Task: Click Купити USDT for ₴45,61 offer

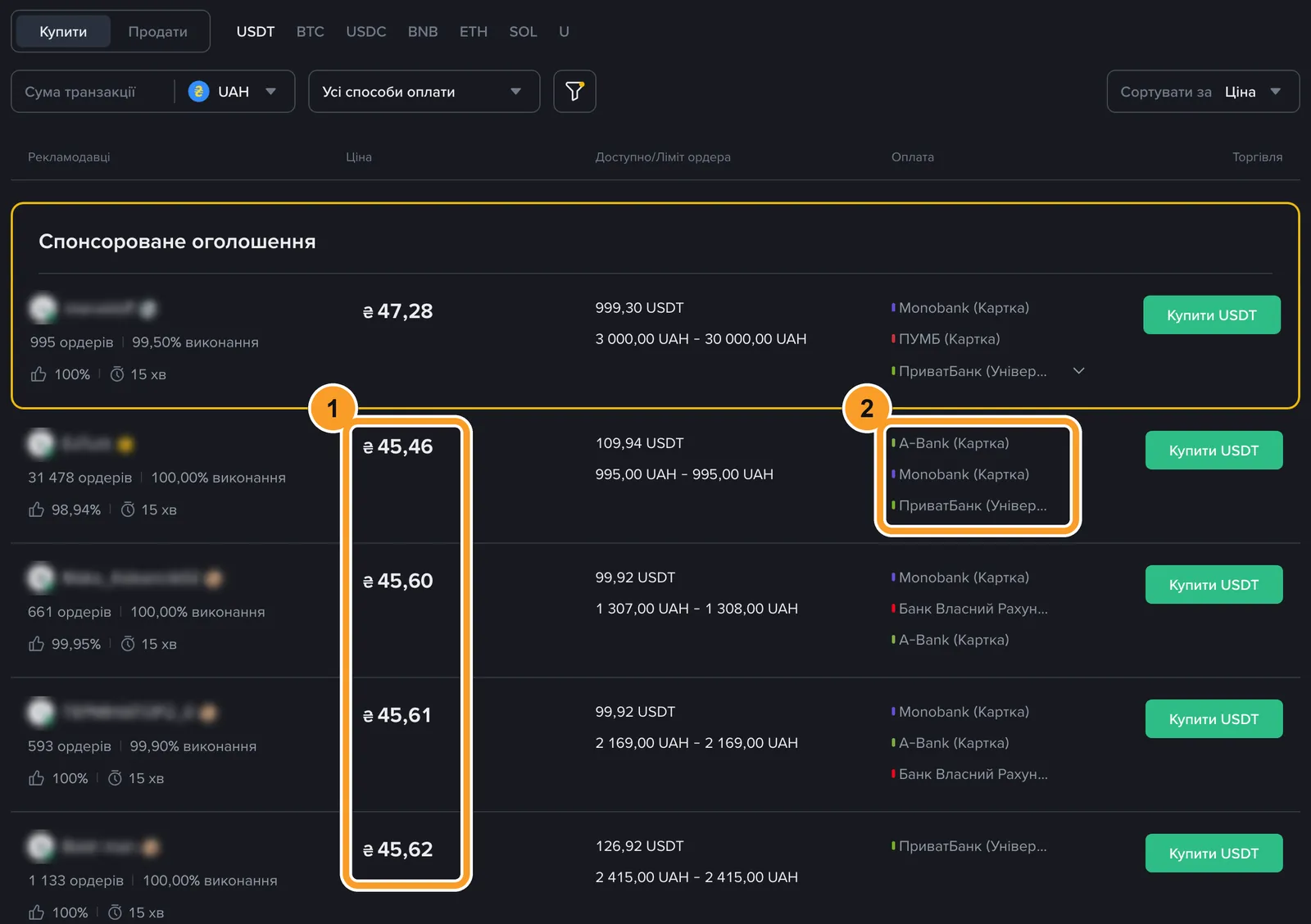Action: coord(1213,718)
